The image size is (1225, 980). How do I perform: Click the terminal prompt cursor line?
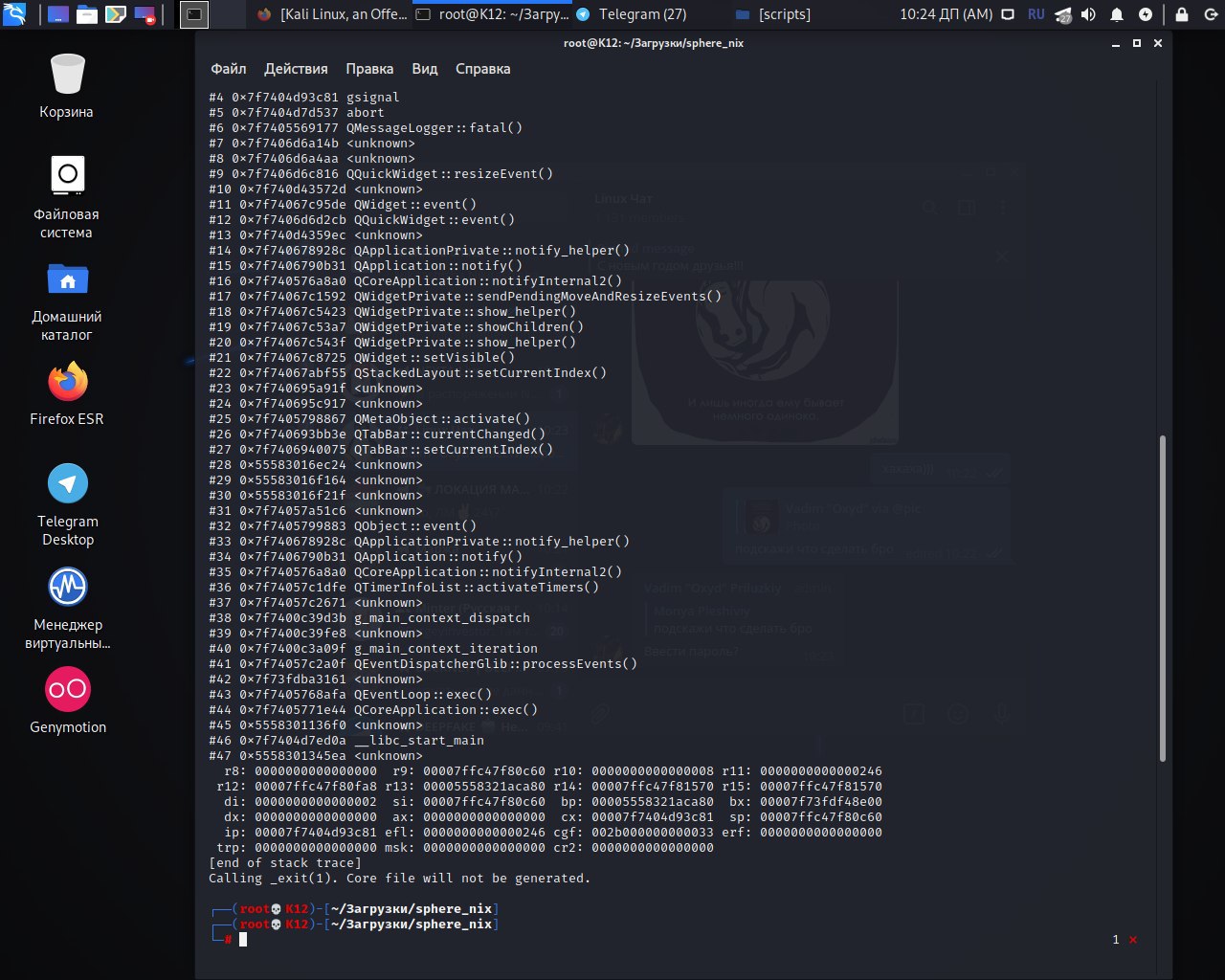pyautogui.click(x=243, y=940)
